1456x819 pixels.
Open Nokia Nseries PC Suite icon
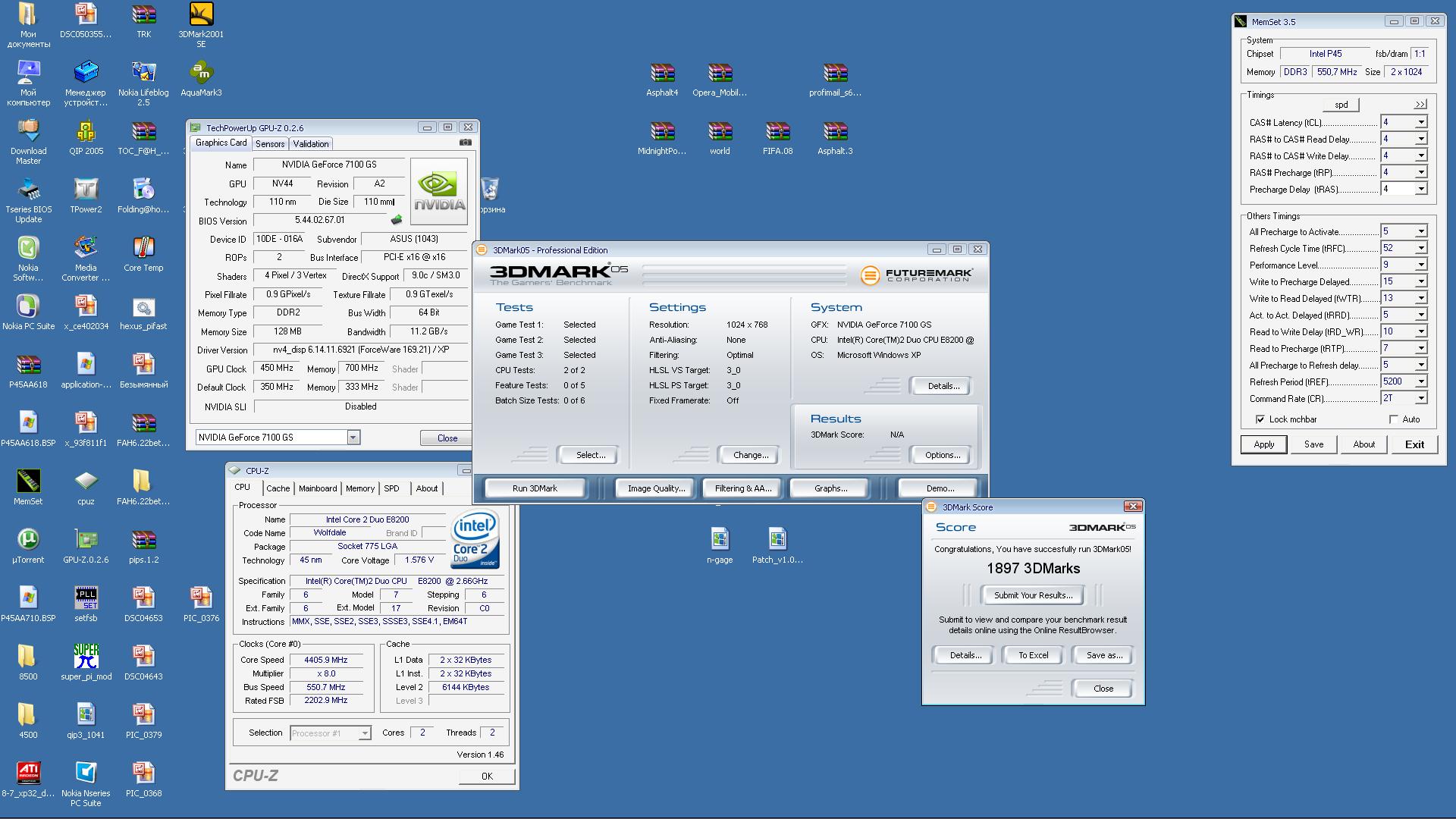coord(86,784)
